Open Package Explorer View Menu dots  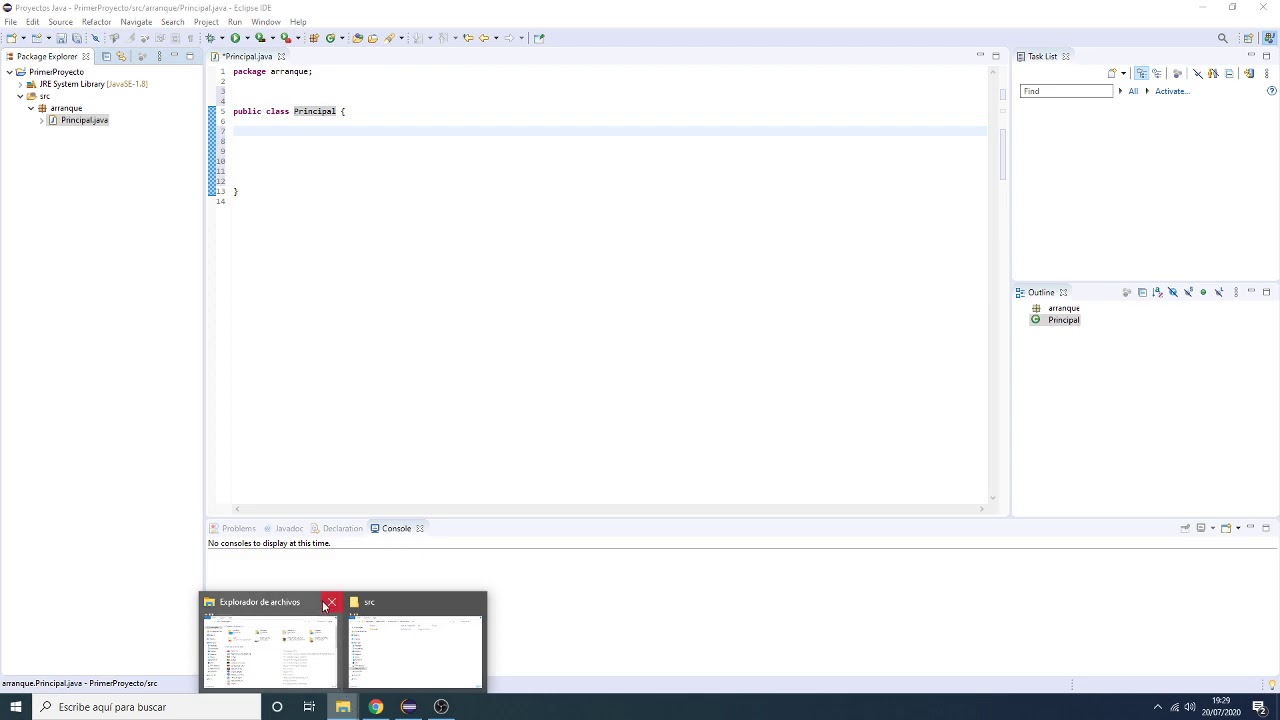159,56
